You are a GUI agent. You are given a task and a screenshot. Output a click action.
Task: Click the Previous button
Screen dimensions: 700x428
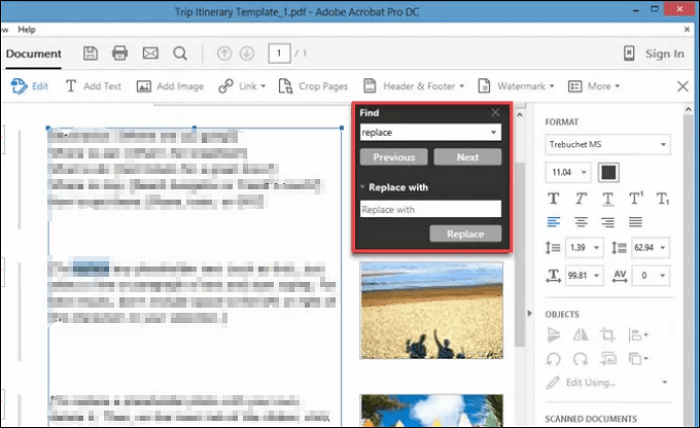click(x=394, y=157)
